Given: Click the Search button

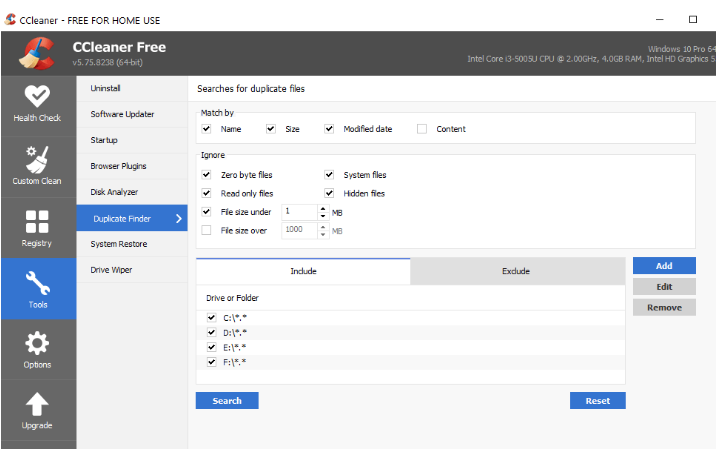Looking at the screenshot, I should coord(227,401).
